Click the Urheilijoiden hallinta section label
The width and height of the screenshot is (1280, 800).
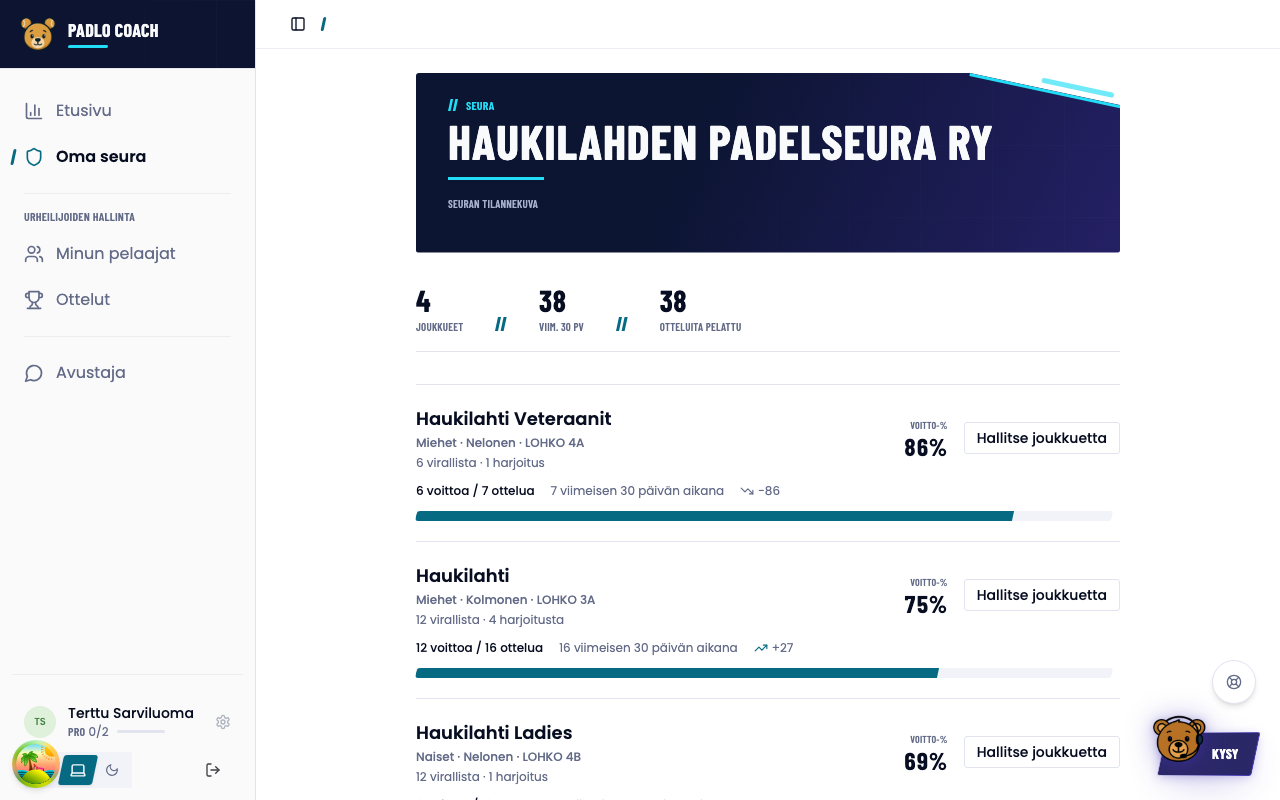[x=80, y=217]
